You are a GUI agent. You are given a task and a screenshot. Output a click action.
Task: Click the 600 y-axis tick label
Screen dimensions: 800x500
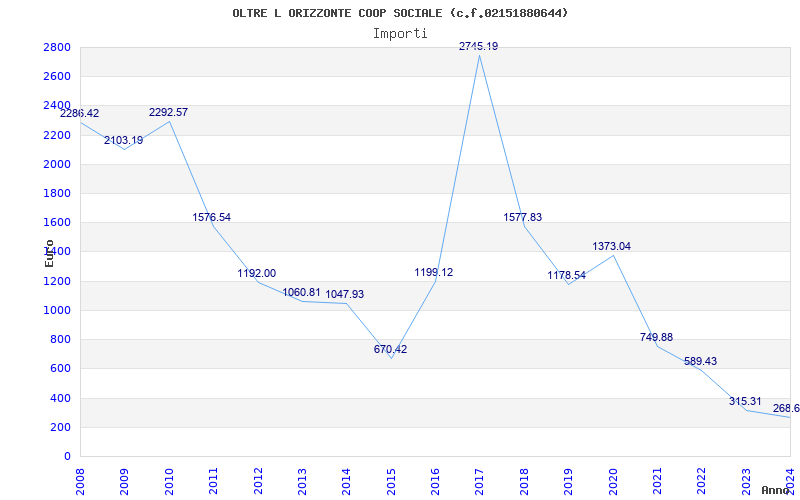[60, 368]
